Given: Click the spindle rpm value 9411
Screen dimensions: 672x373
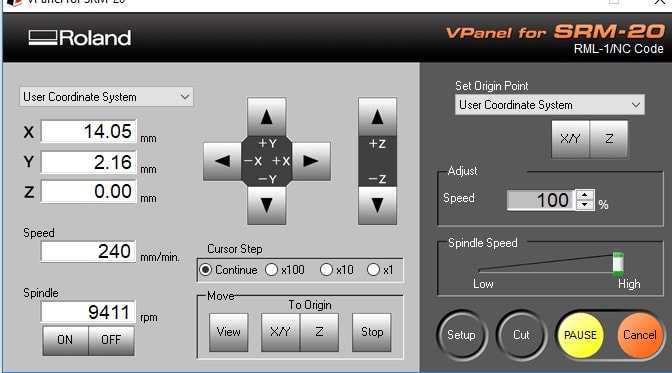Looking at the screenshot, I should point(88,312).
